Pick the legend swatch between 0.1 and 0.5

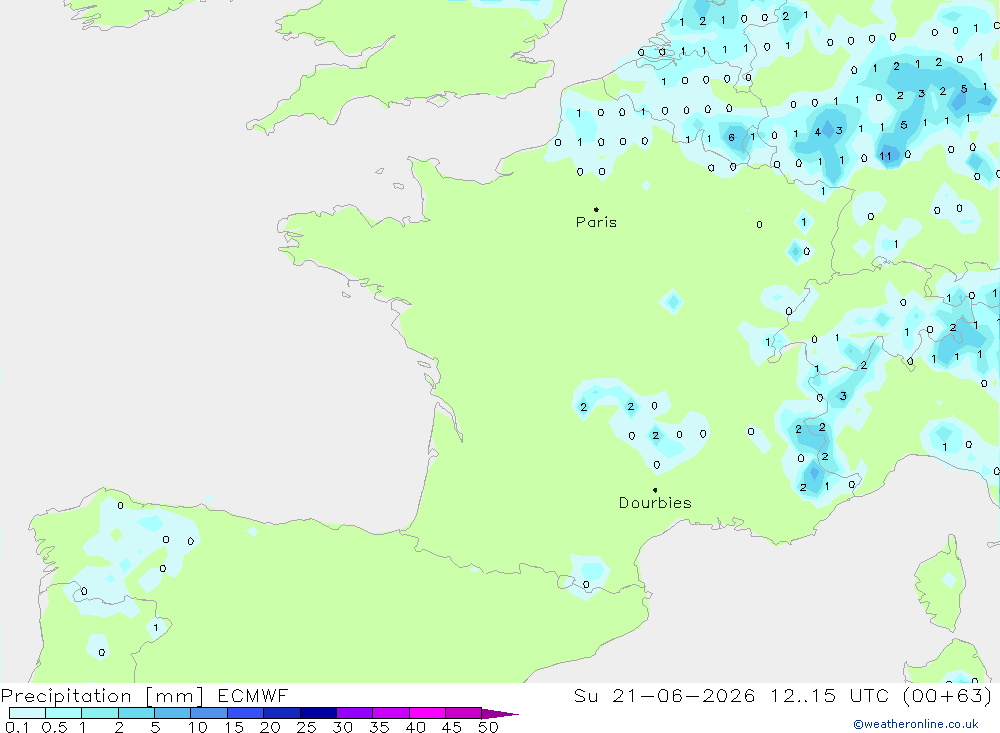click(27, 713)
